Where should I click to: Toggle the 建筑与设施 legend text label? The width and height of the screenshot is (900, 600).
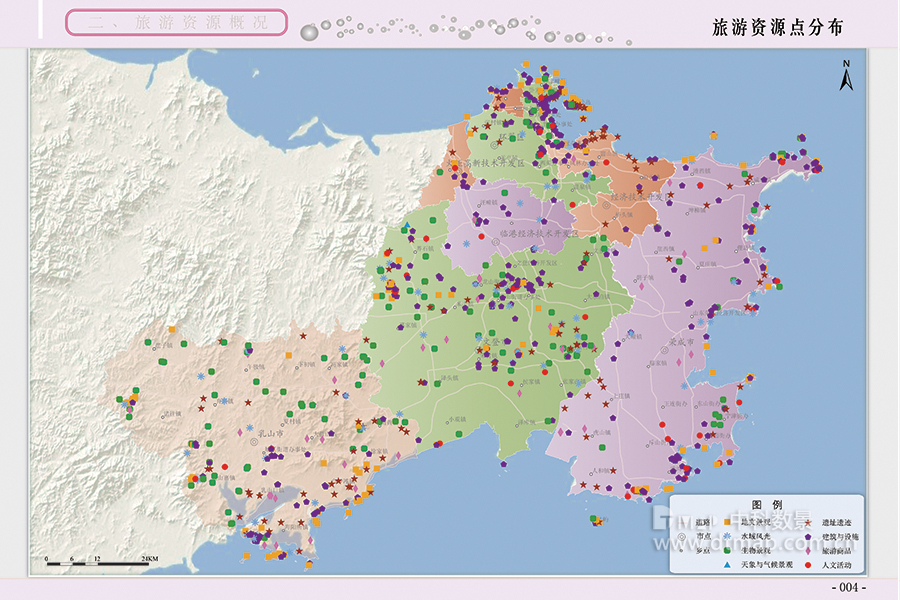point(841,536)
